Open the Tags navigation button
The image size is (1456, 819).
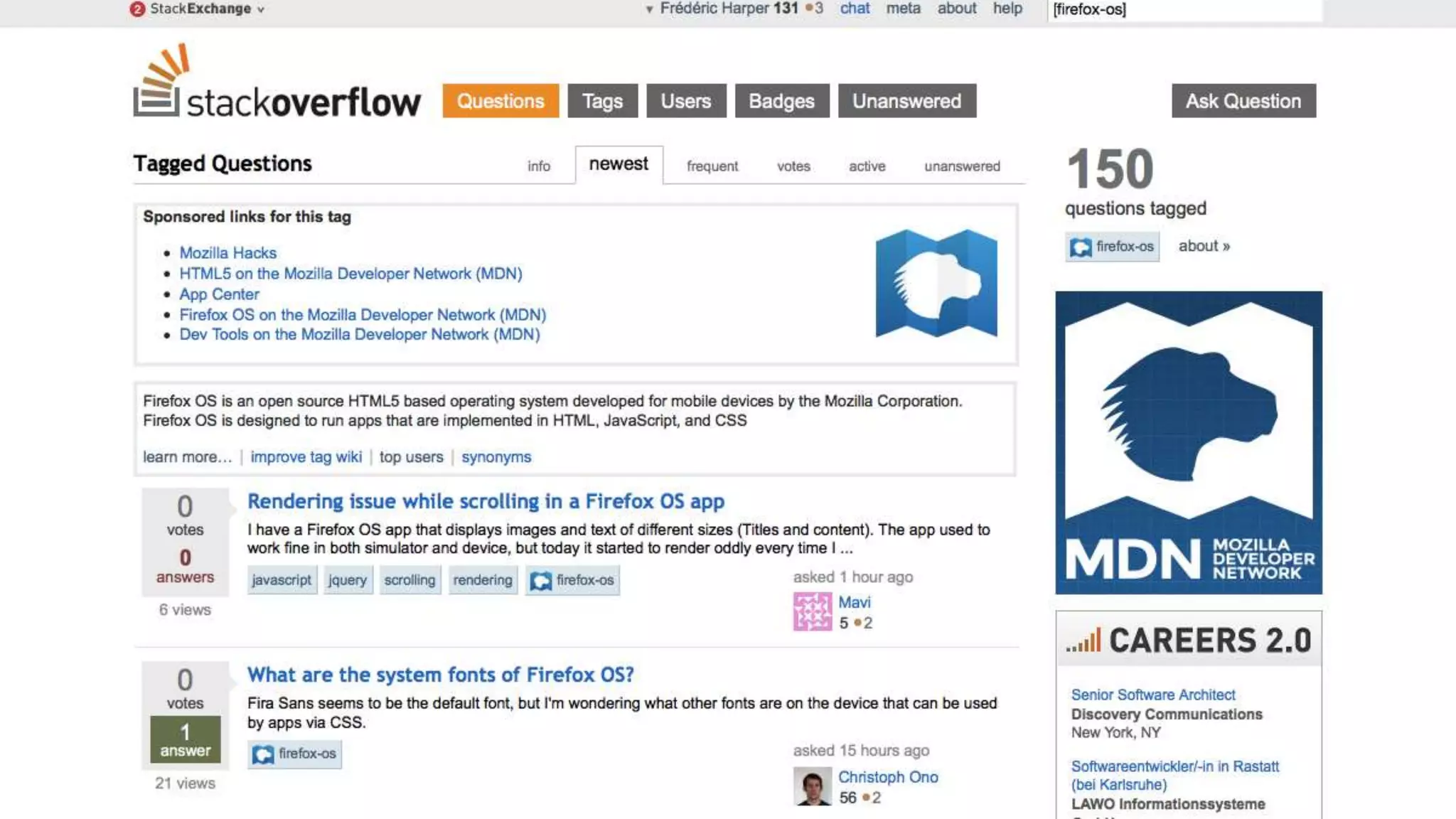click(x=602, y=101)
